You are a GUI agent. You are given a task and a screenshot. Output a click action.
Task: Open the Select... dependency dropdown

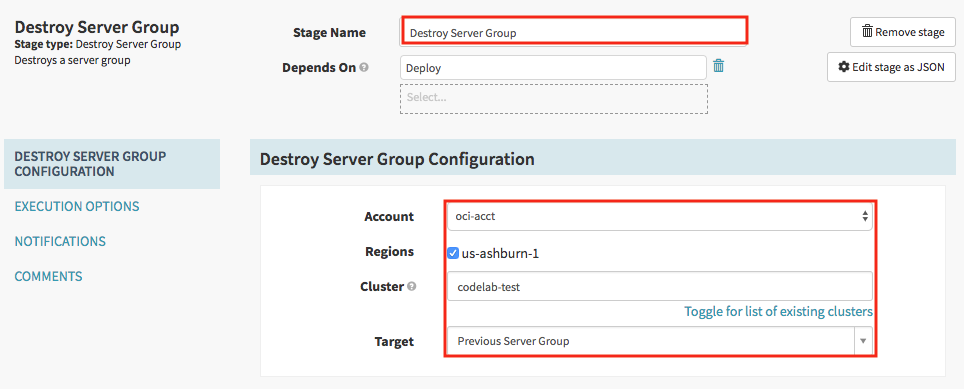pyautogui.click(x=553, y=98)
